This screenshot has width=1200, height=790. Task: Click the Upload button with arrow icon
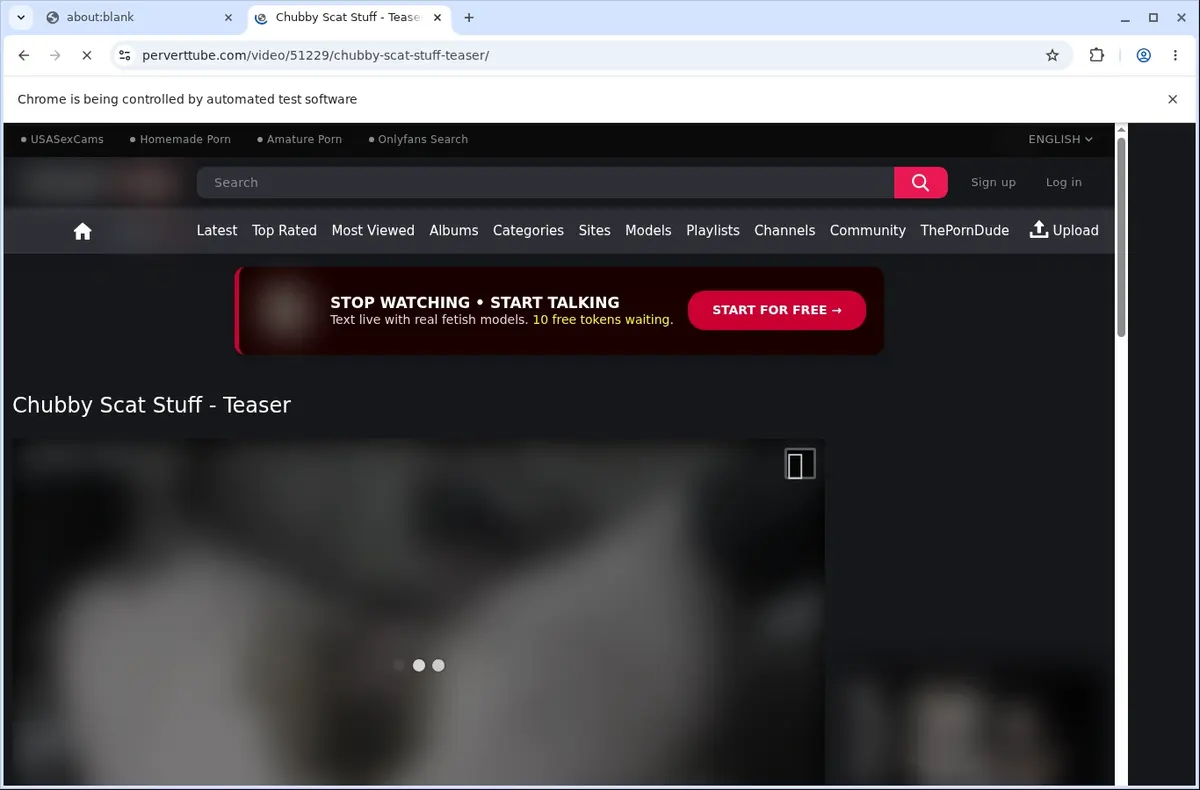[x=1064, y=230]
